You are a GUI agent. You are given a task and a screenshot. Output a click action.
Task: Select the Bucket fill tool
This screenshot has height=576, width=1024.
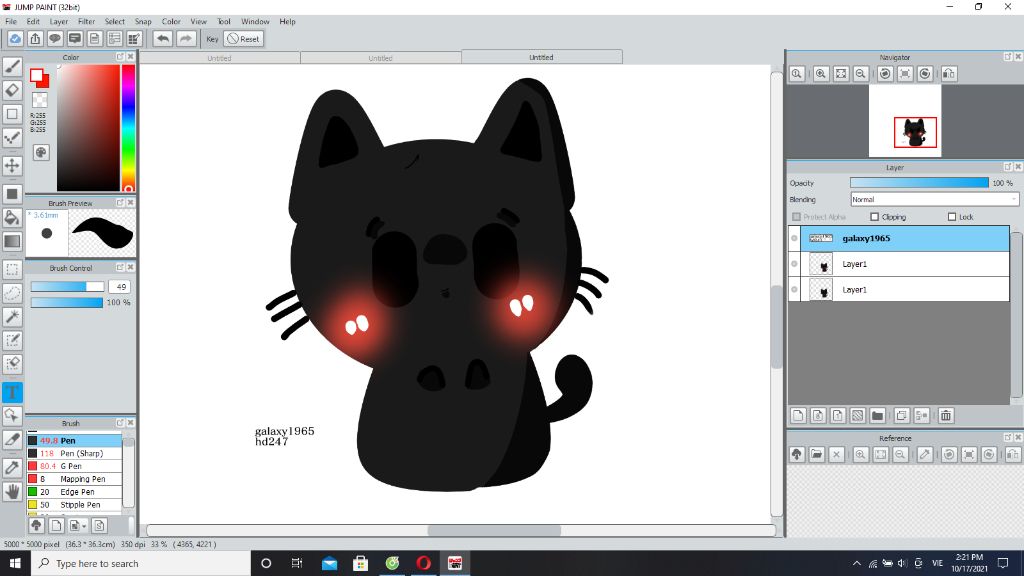click(12, 217)
